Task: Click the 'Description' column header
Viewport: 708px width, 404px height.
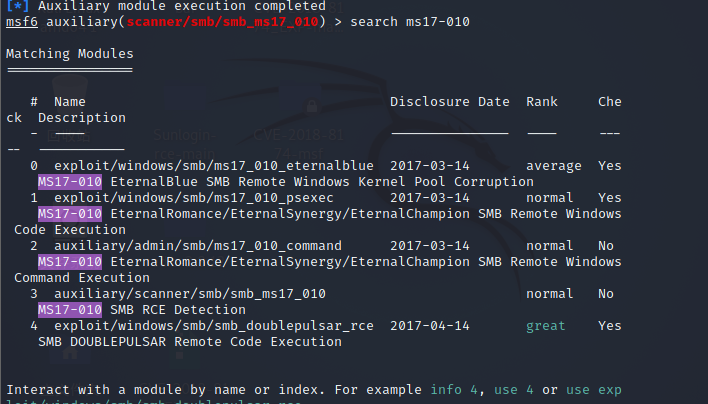Action: coord(82,118)
